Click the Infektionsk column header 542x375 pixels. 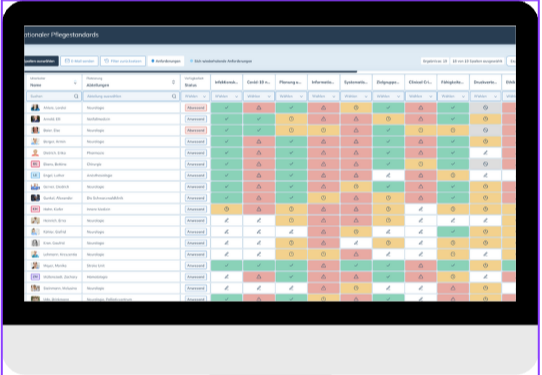pos(226,82)
